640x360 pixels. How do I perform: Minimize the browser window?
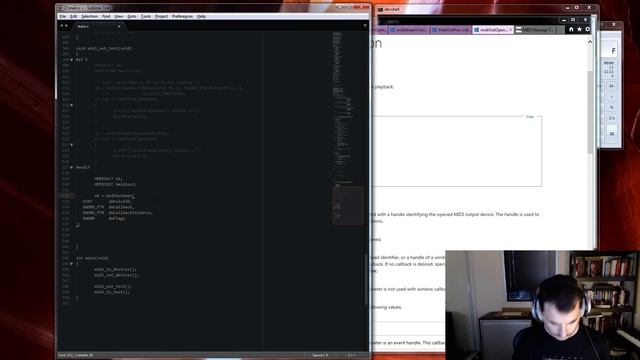pos(564,20)
